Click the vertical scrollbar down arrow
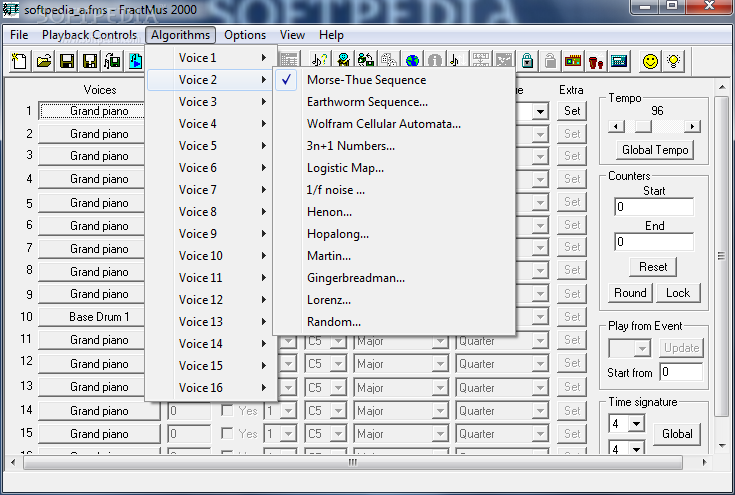The width and height of the screenshot is (735, 495). 722,446
